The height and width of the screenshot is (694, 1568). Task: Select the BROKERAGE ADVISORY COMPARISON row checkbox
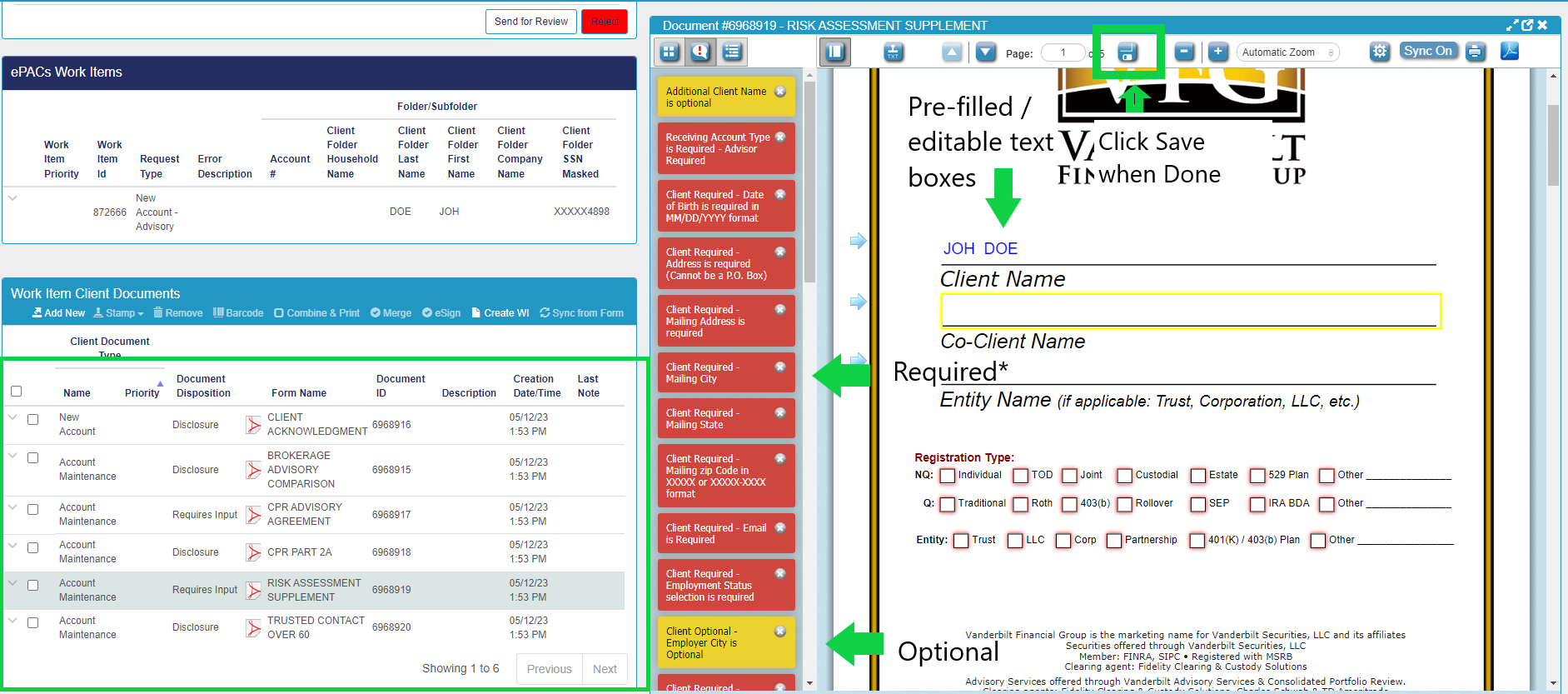[x=33, y=458]
